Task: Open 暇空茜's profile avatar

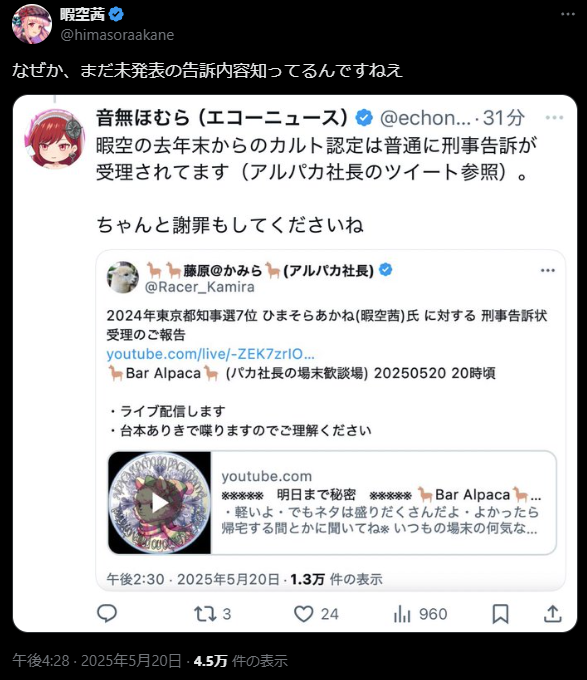Action: pos(32,24)
